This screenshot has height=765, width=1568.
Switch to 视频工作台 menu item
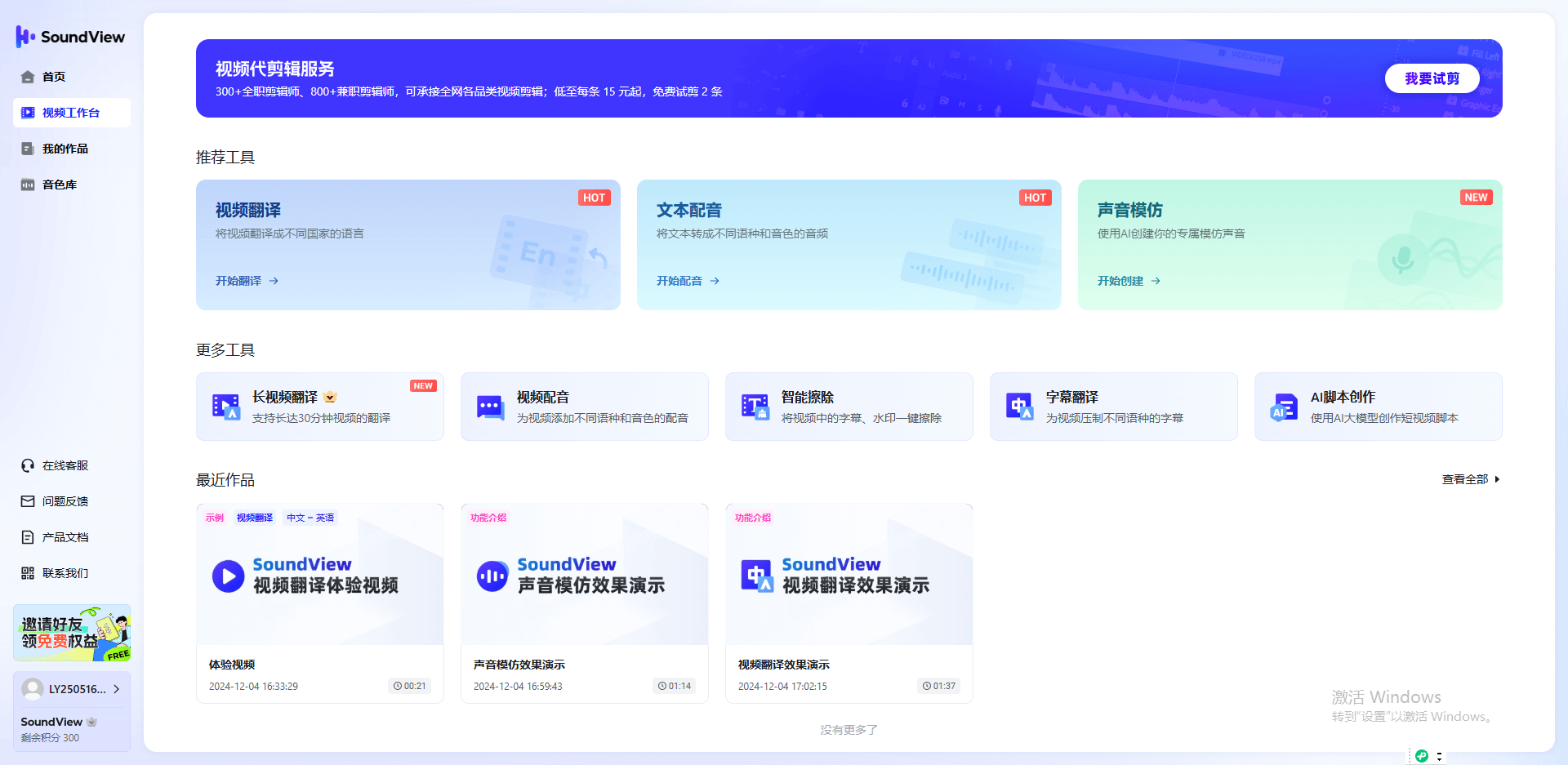pyautogui.click(x=72, y=113)
